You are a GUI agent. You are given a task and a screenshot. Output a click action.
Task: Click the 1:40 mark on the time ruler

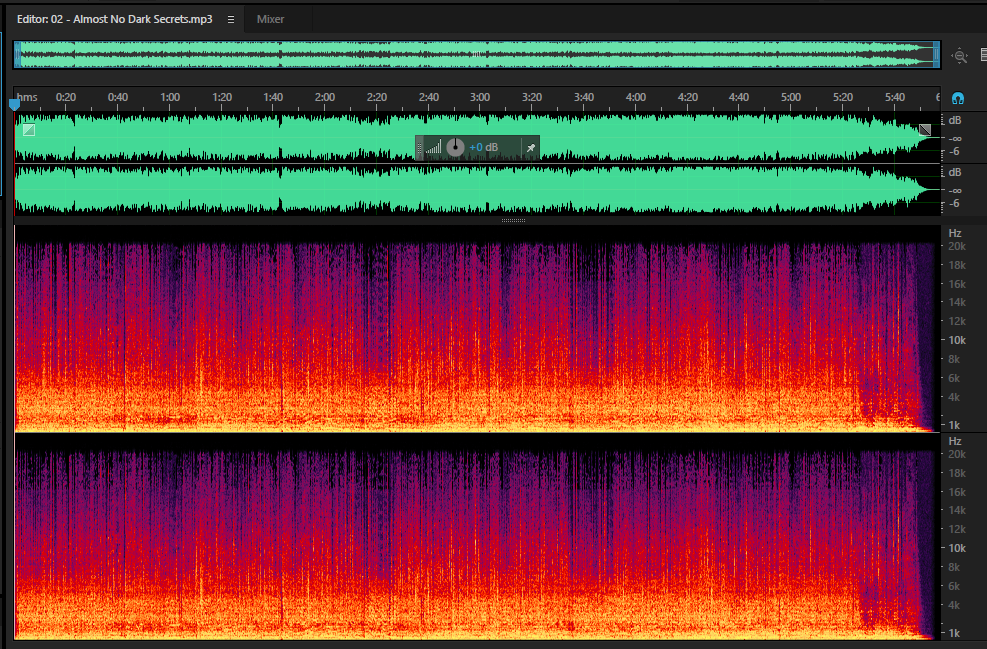click(x=273, y=97)
